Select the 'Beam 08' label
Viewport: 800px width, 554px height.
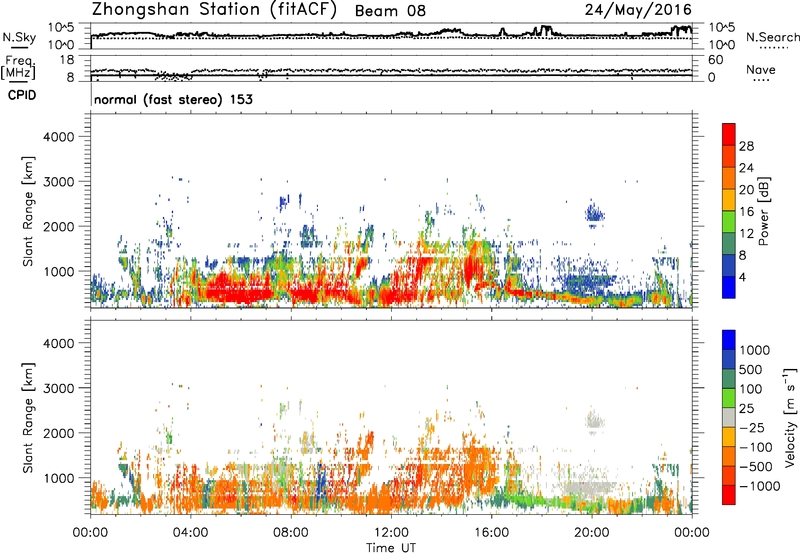point(390,11)
